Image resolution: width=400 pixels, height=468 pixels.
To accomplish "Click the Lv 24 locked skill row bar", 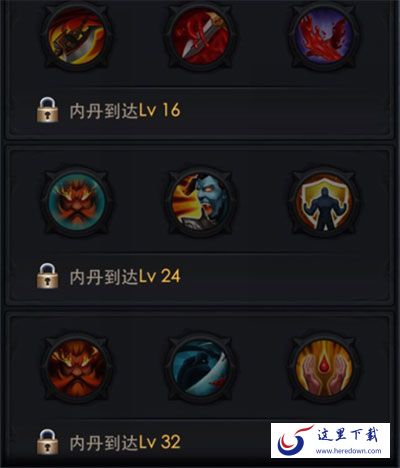I will pyautogui.click(x=198, y=276).
